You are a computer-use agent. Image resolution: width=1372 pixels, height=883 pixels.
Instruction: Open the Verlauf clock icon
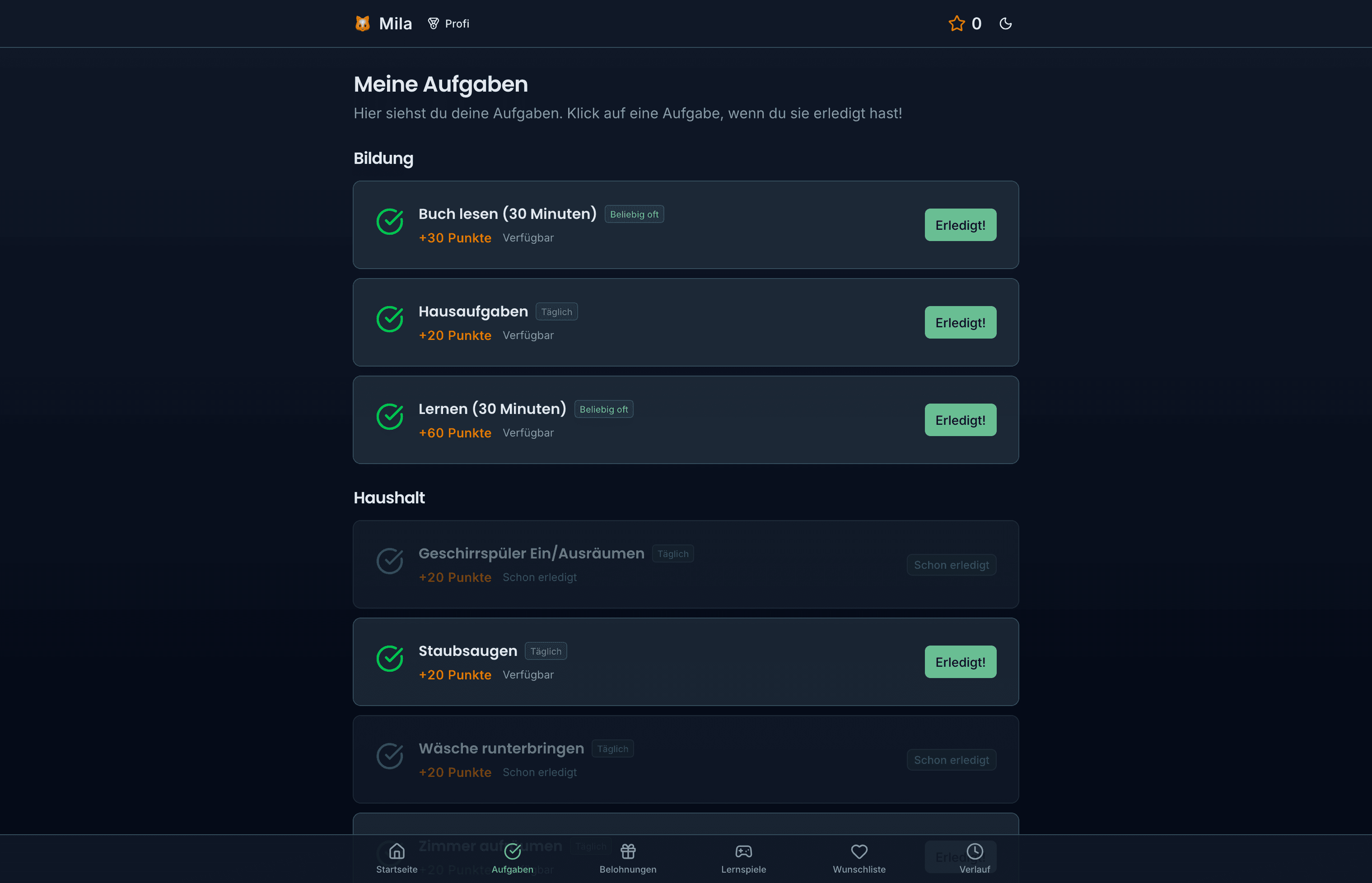click(x=975, y=852)
